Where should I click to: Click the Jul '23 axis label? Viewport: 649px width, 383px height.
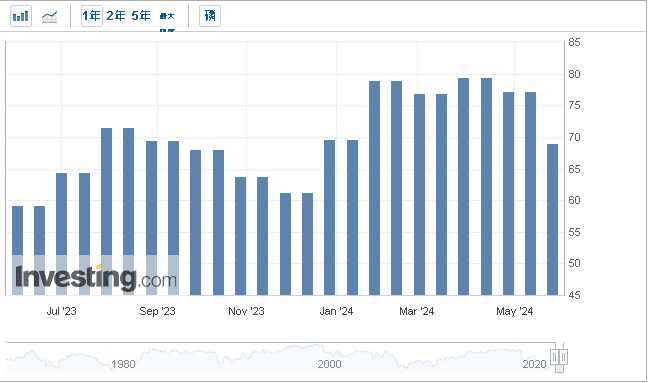click(x=62, y=311)
